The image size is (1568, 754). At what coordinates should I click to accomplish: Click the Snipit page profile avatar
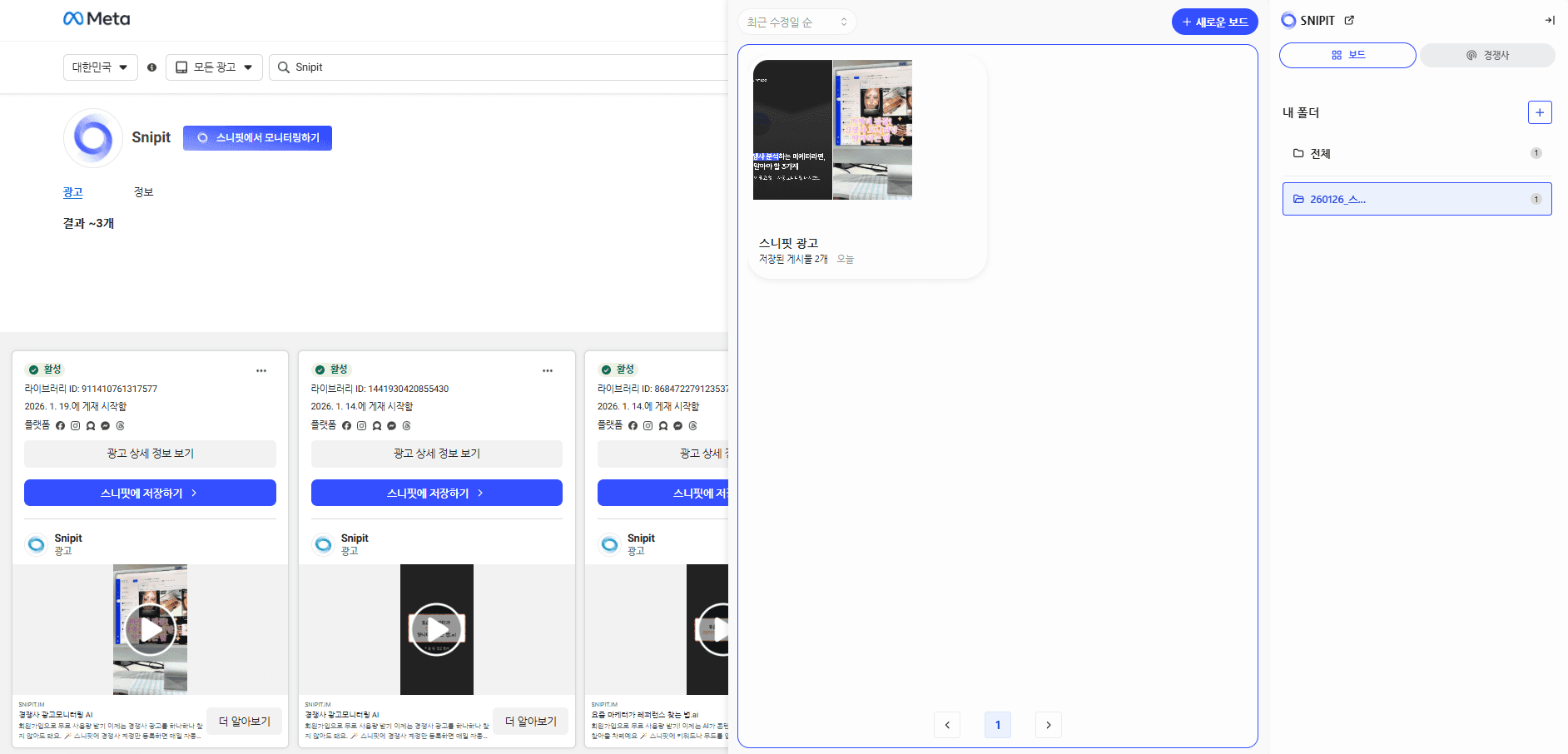93,138
